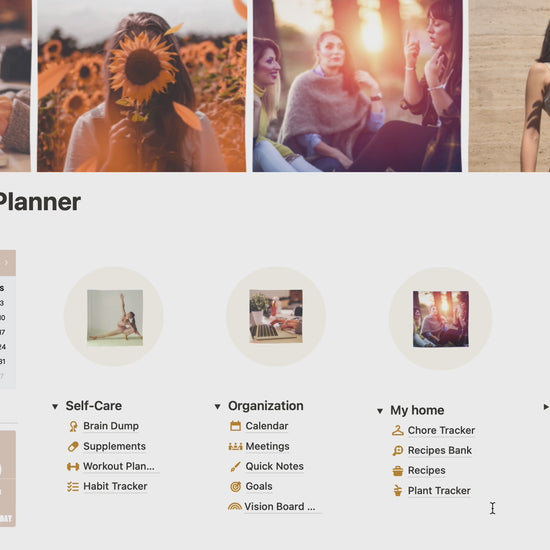Click the Goals target icon

point(236,487)
